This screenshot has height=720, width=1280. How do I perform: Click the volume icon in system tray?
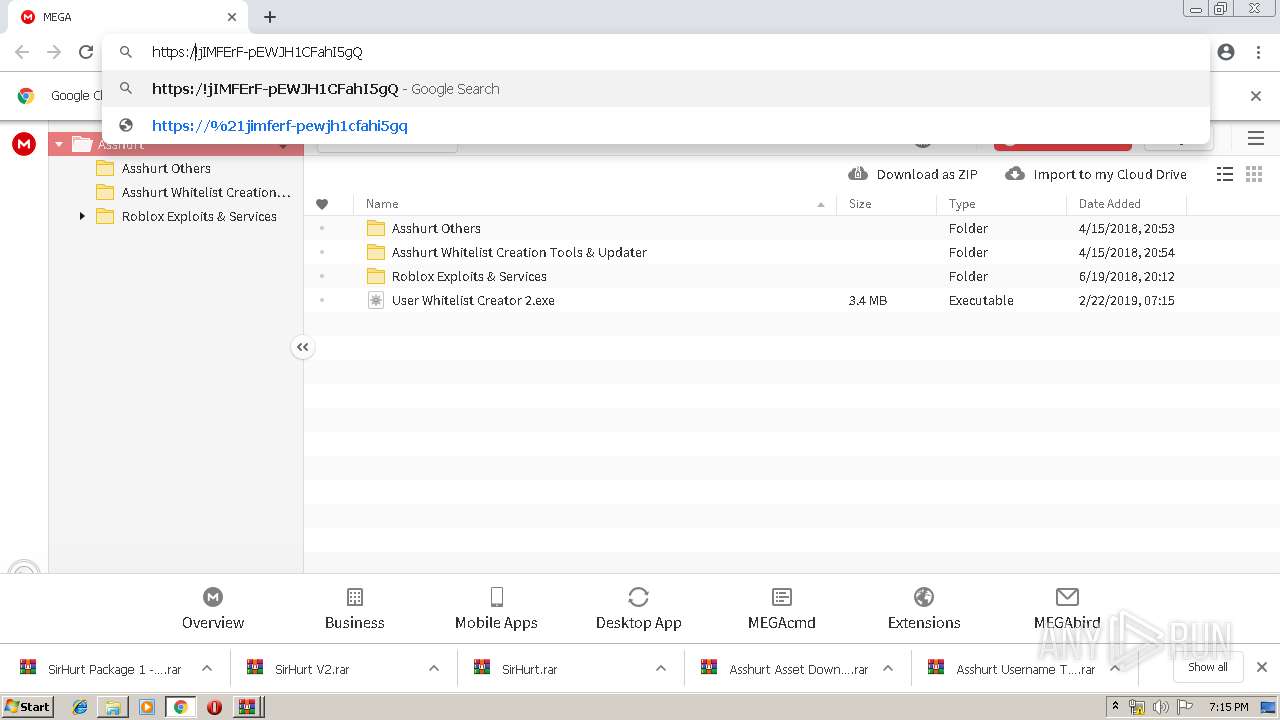[x=1161, y=707]
